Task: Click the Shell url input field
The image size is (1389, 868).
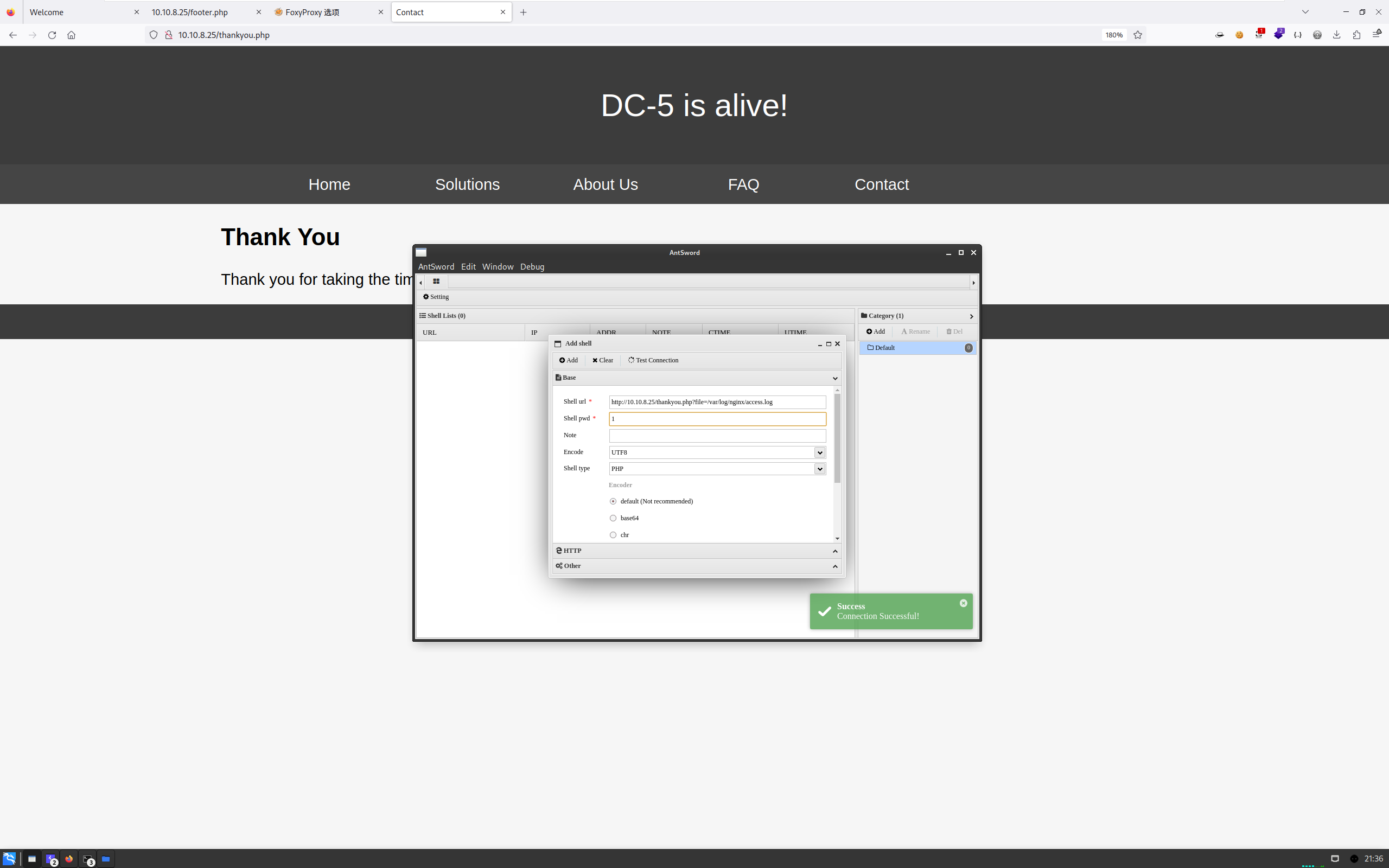Action: click(717, 402)
